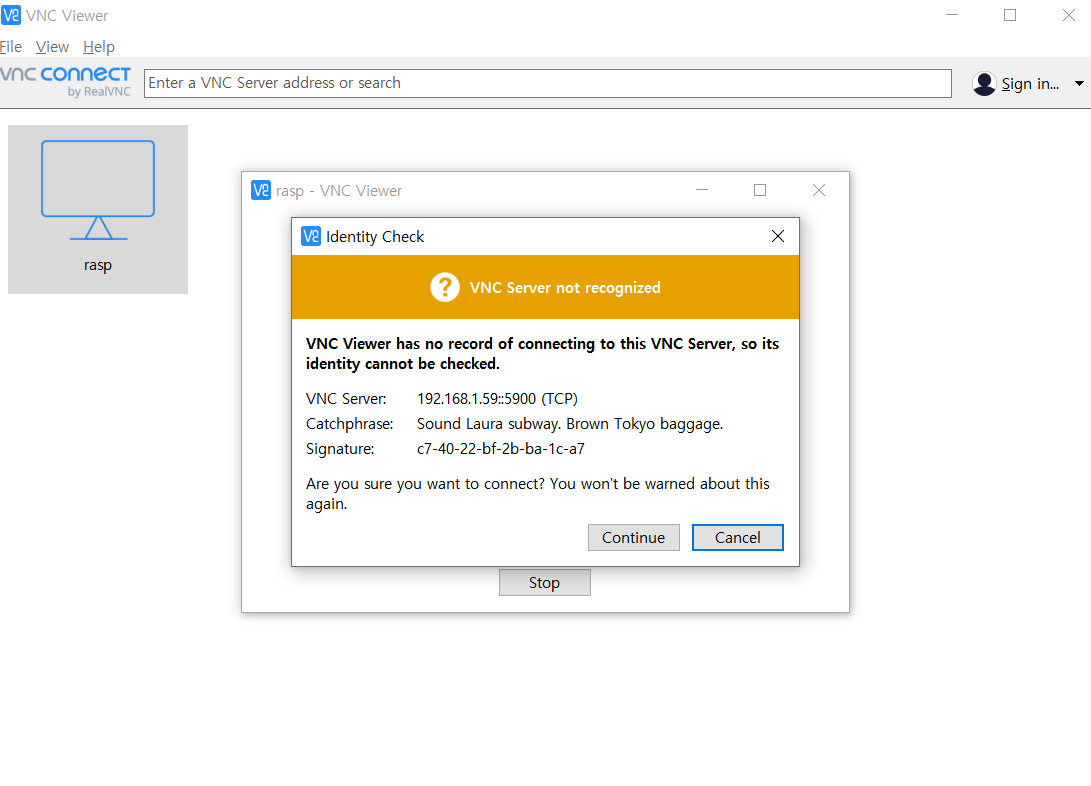Open the File menu
The image size is (1091, 786).
pyautogui.click(x=10, y=47)
